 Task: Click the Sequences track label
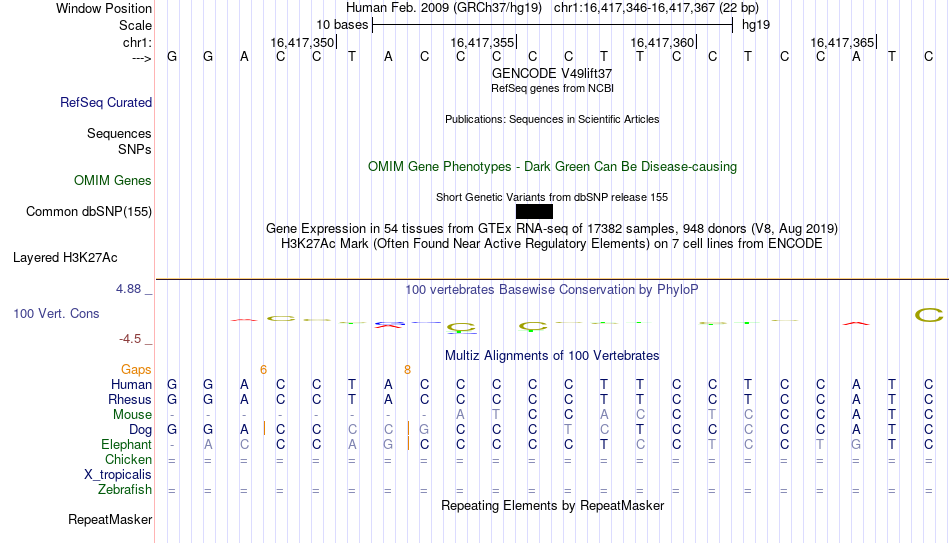119,133
